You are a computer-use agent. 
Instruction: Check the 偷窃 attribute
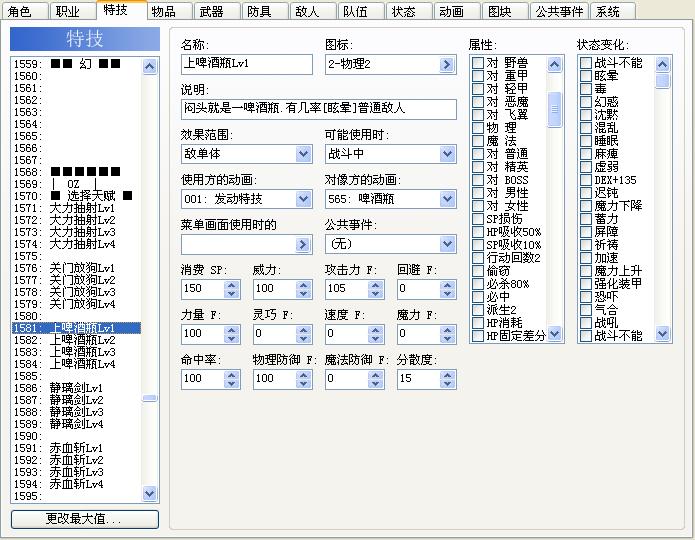(x=477, y=271)
